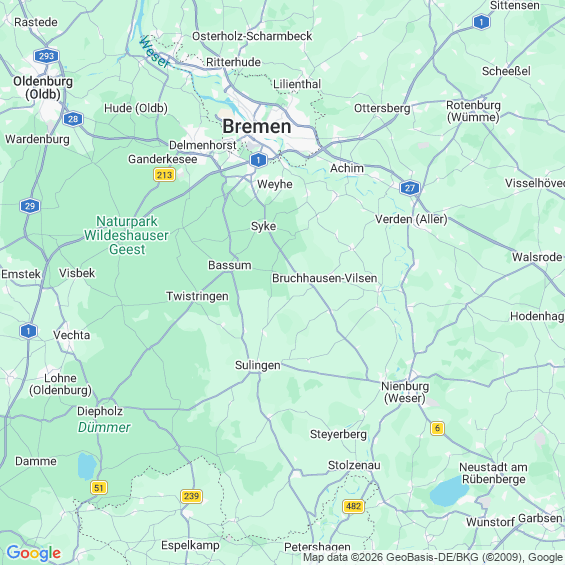Viewport: 565px width, 565px height.
Task: Click the yellow B6 road marker
Action: tap(437, 428)
